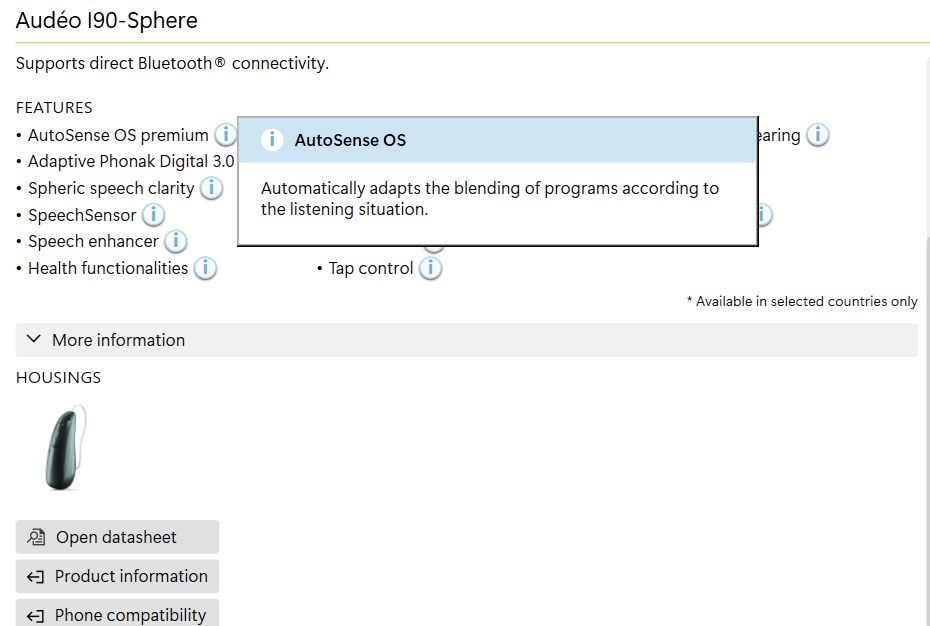Click the Tap control feature label

click(371, 268)
